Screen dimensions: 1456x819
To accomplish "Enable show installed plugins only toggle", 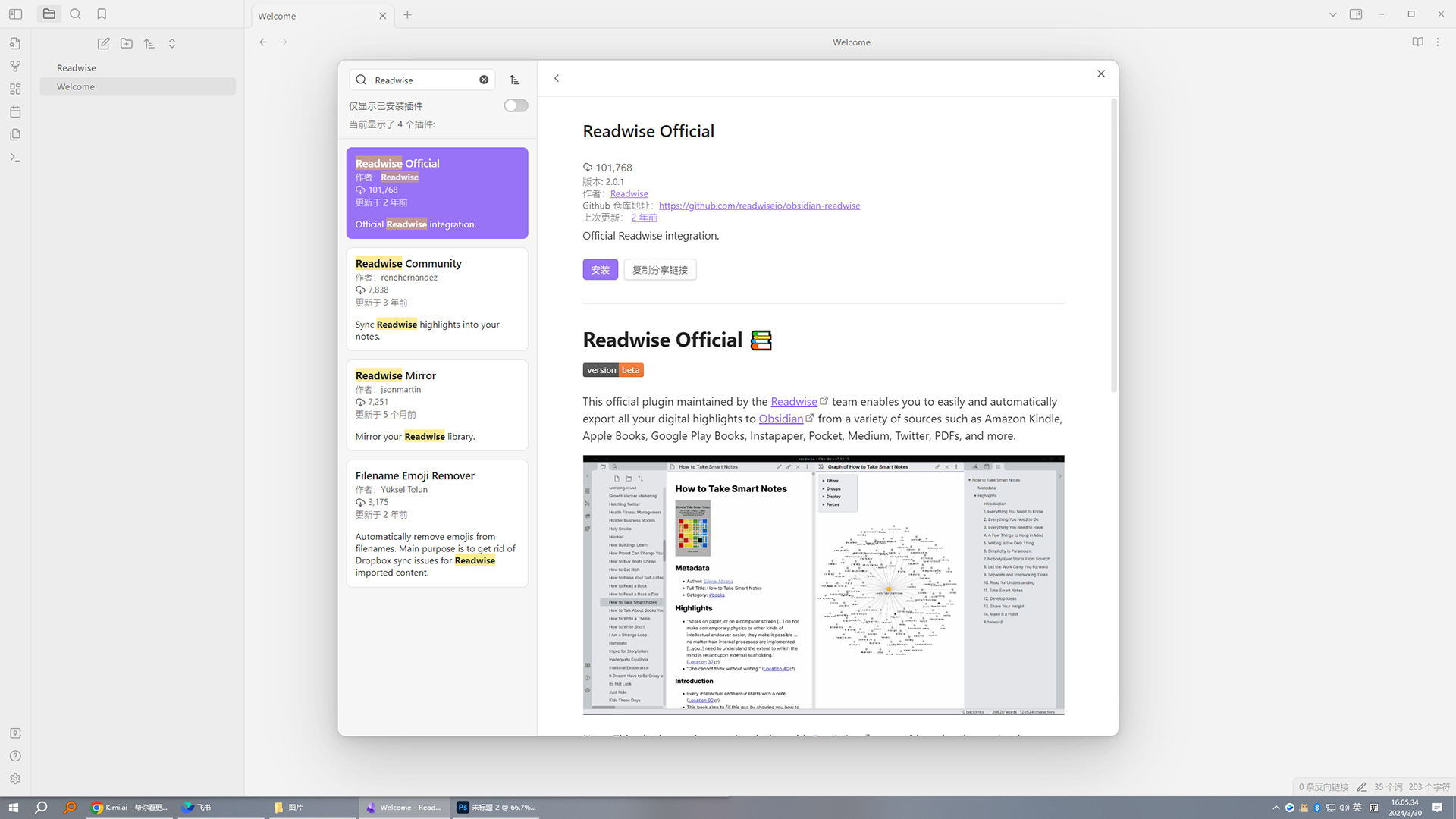I will pos(516,105).
